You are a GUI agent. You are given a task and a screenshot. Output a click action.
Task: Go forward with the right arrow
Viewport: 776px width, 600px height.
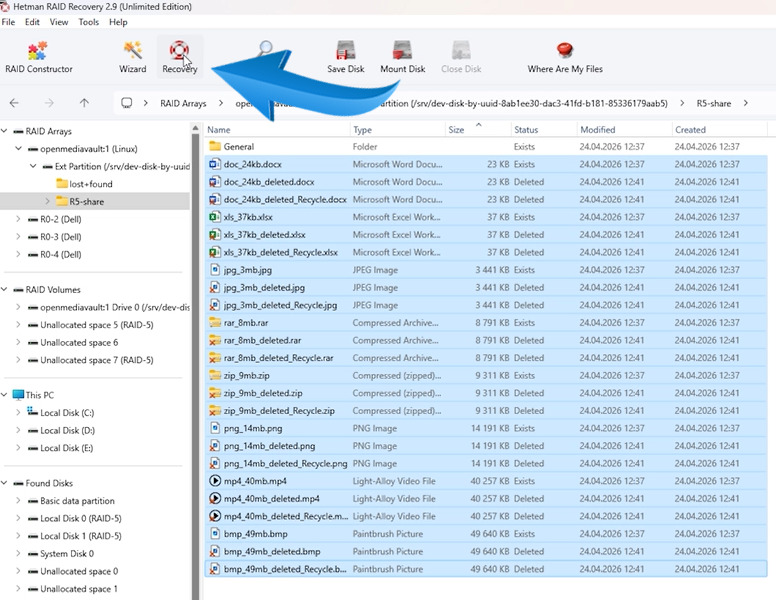click(x=49, y=103)
